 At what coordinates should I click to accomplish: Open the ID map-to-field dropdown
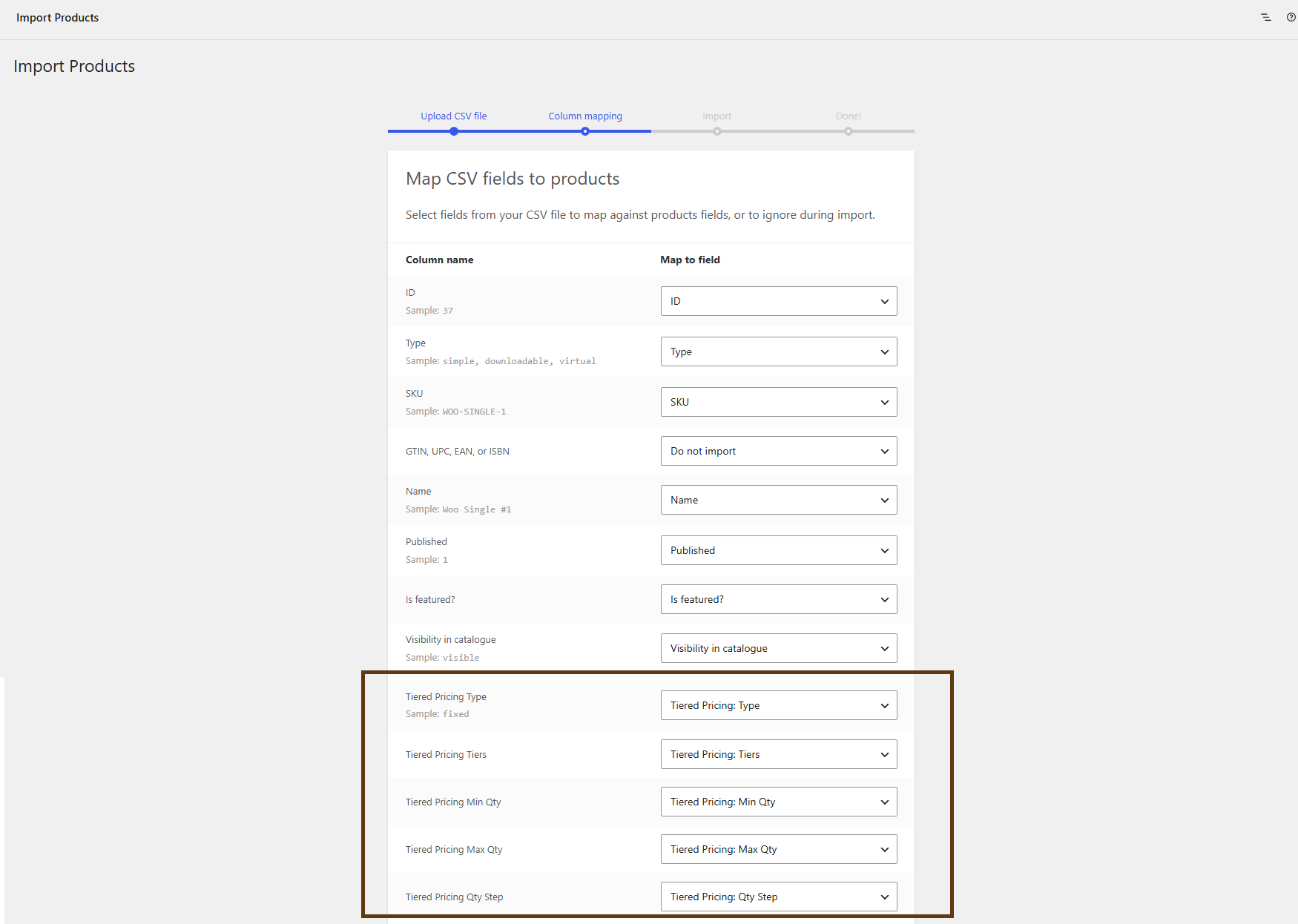779,301
